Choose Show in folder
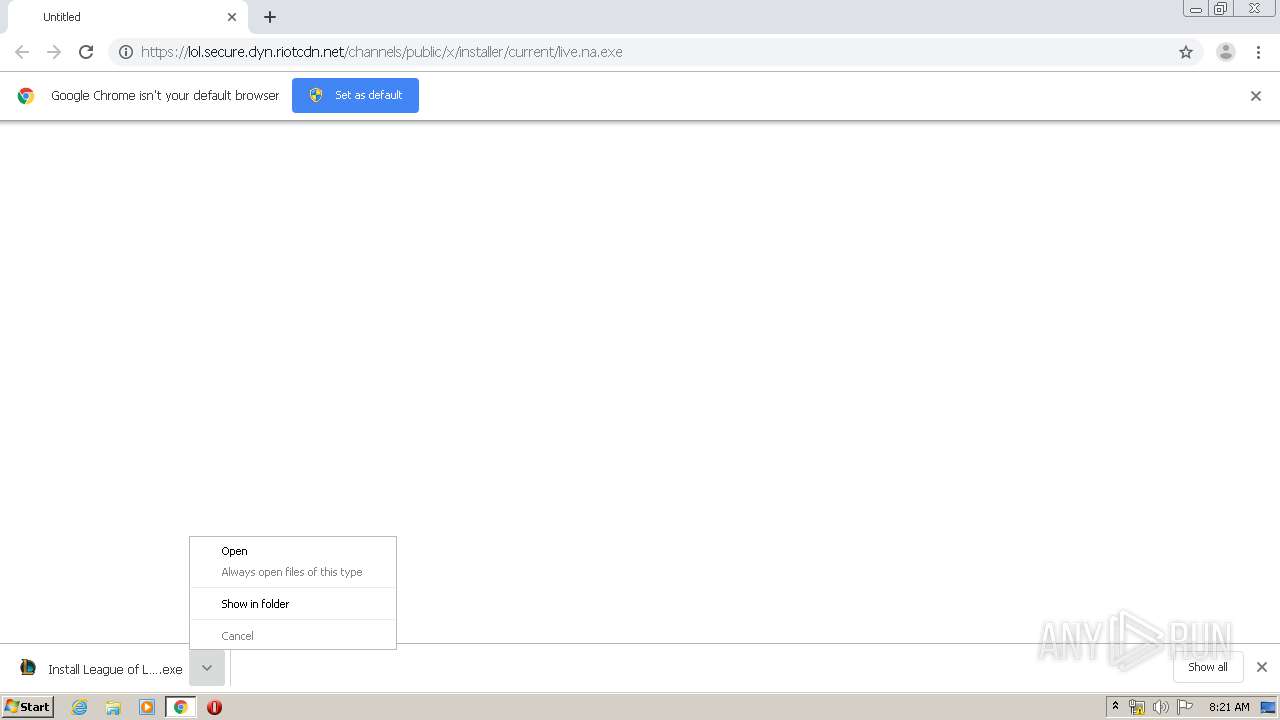The image size is (1280, 720). 293,604
